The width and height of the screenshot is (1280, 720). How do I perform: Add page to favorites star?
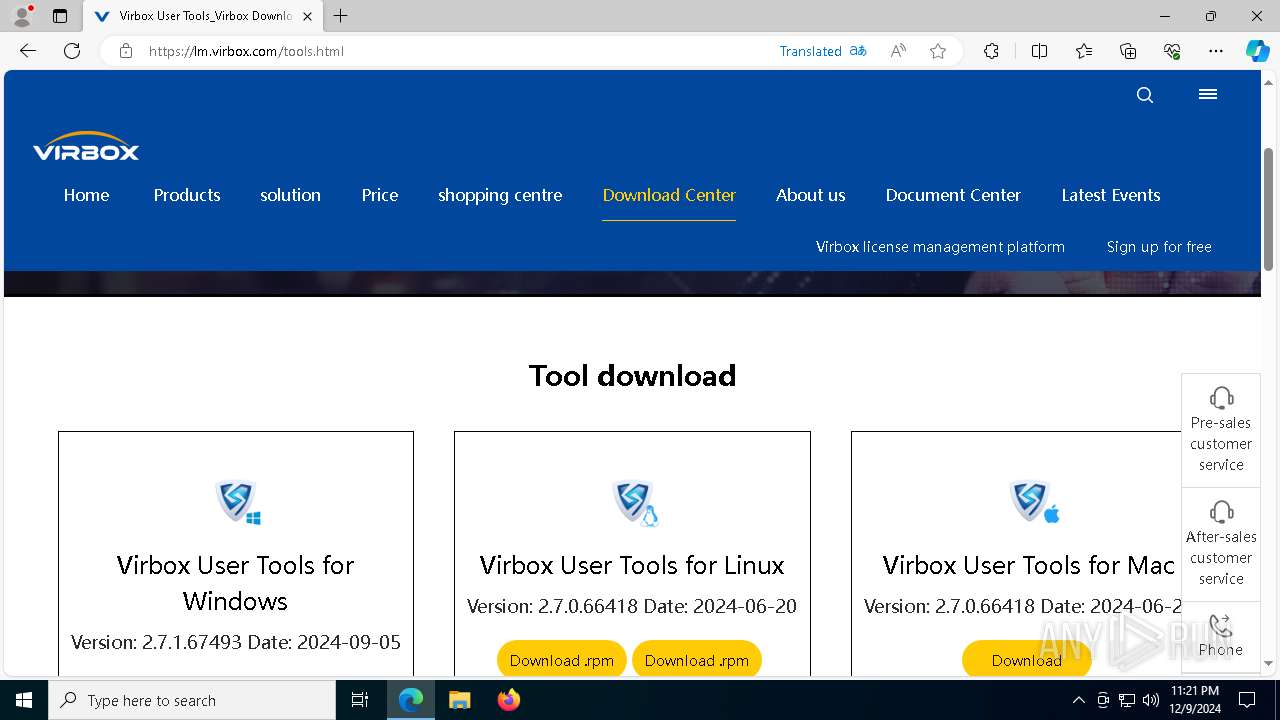coord(938,51)
